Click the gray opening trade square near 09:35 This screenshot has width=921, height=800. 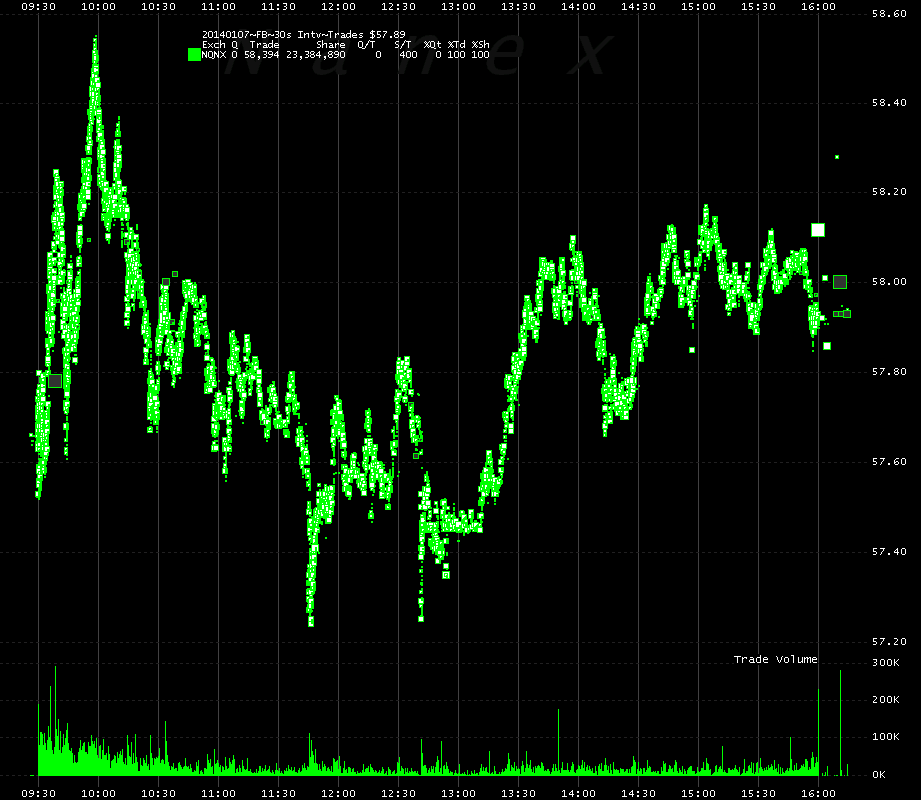pyautogui.click(x=55, y=381)
